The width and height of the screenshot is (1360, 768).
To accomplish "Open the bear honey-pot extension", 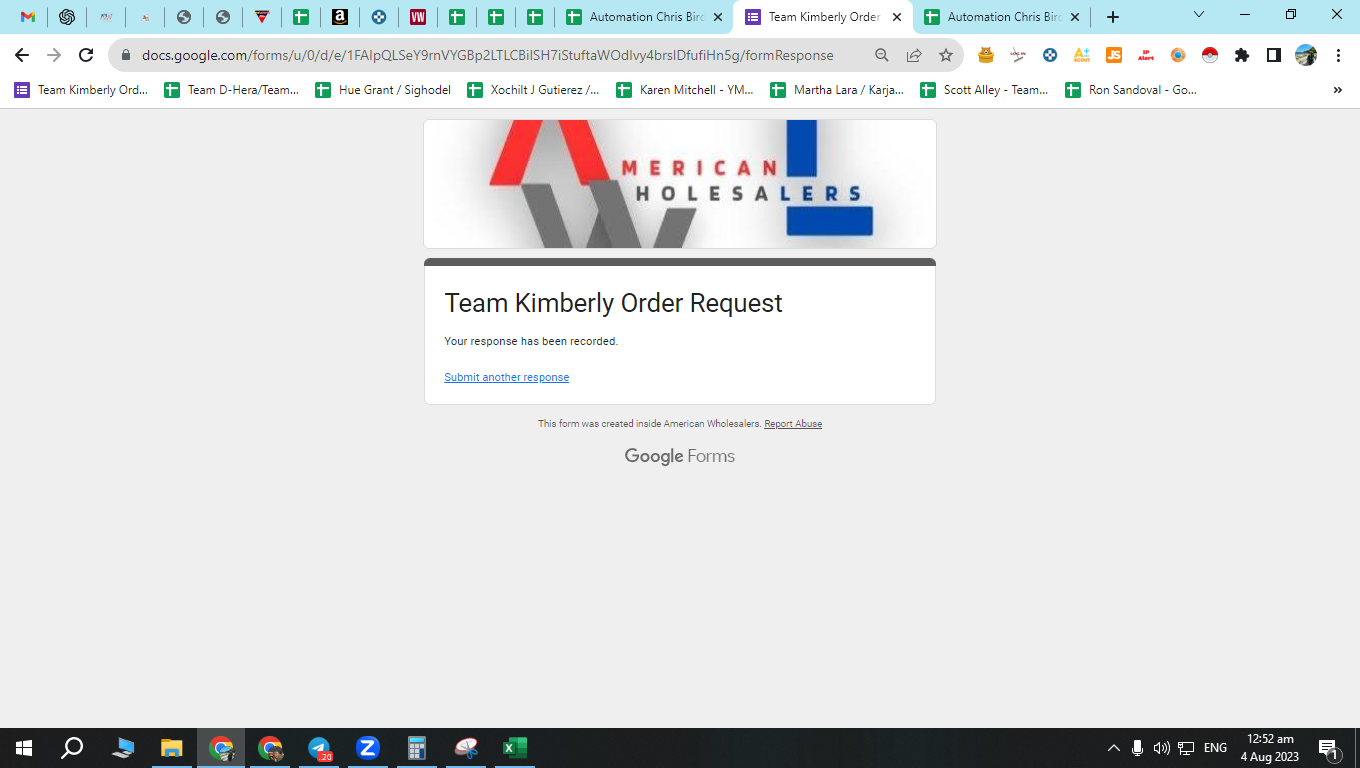I will click(986, 56).
